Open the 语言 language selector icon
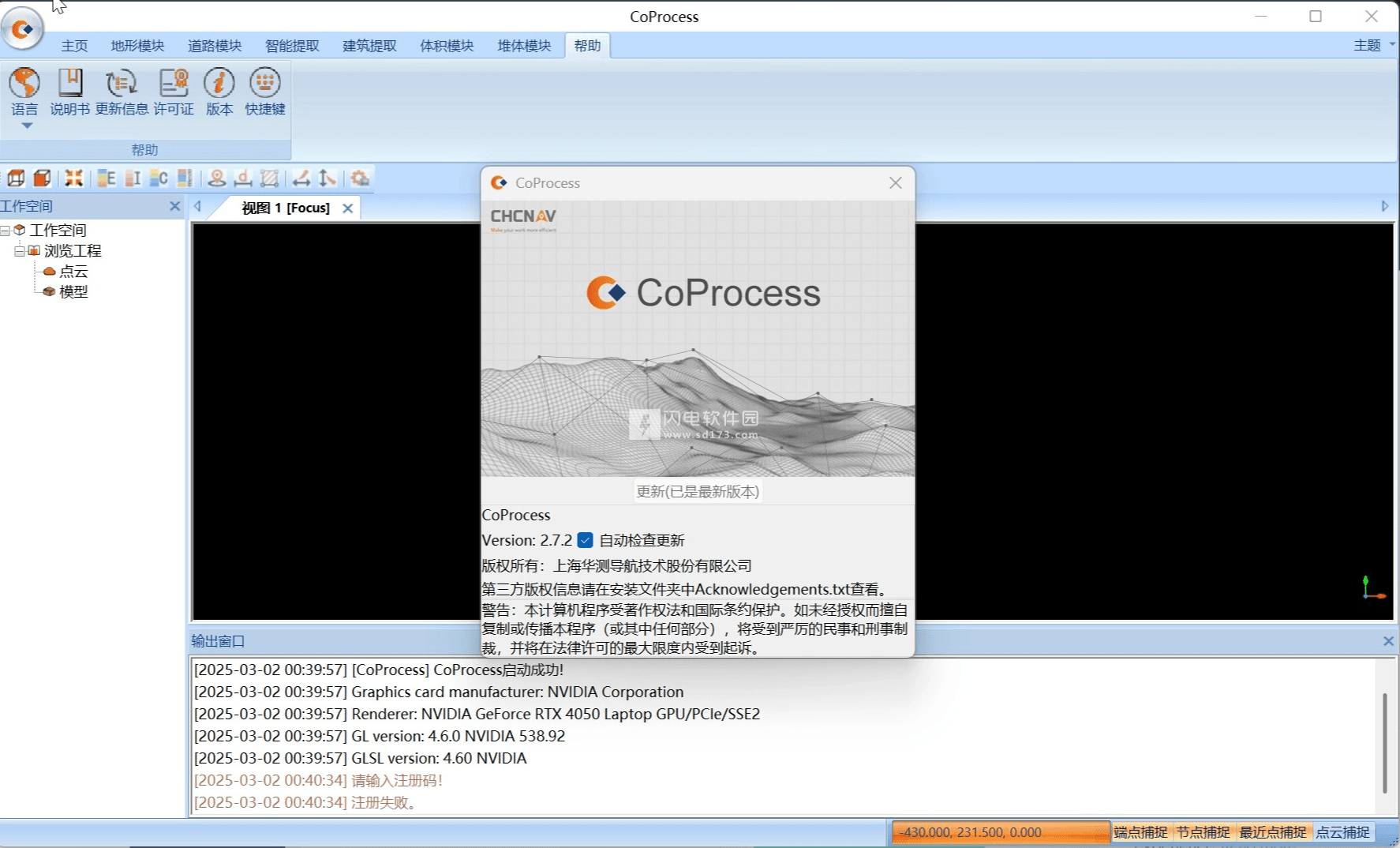1400x848 pixels. (24, 82)
